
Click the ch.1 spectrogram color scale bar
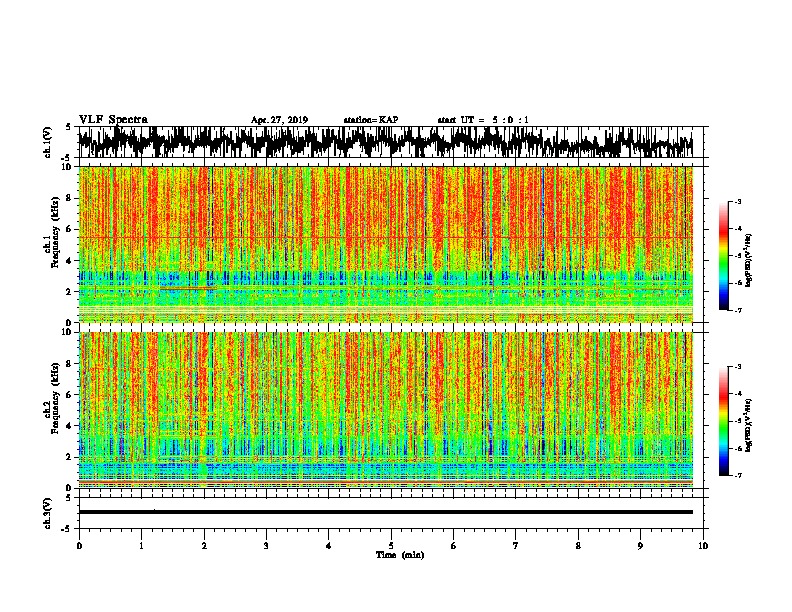coord(723,256)
